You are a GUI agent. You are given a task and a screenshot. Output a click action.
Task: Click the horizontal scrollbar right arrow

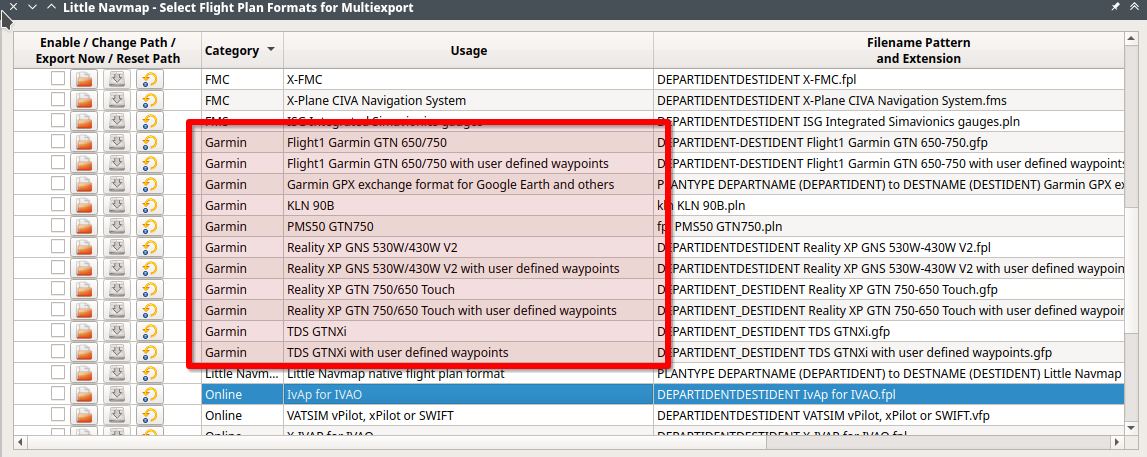(x=1117, y=442)
